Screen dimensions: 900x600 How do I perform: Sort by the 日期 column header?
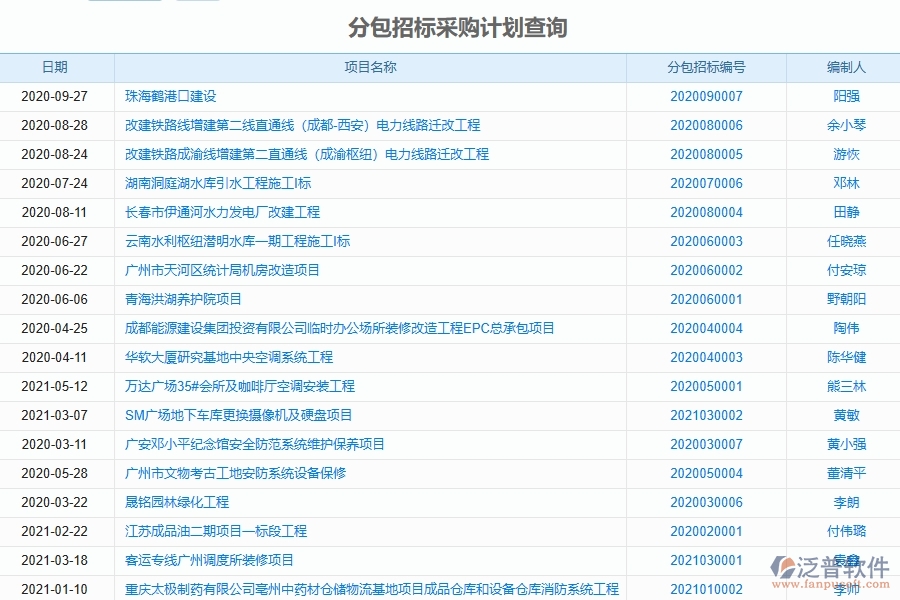(56, 67)
